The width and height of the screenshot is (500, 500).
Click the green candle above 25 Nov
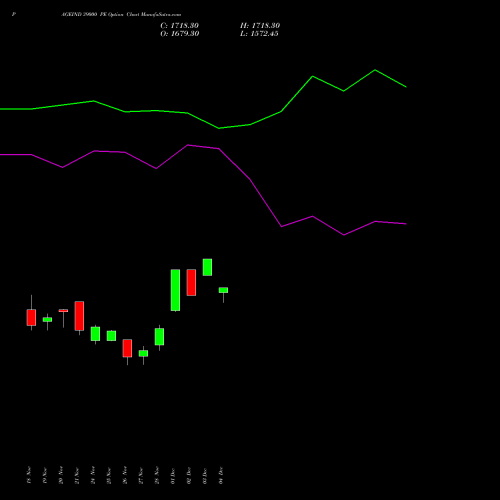(x=111, y=336)
